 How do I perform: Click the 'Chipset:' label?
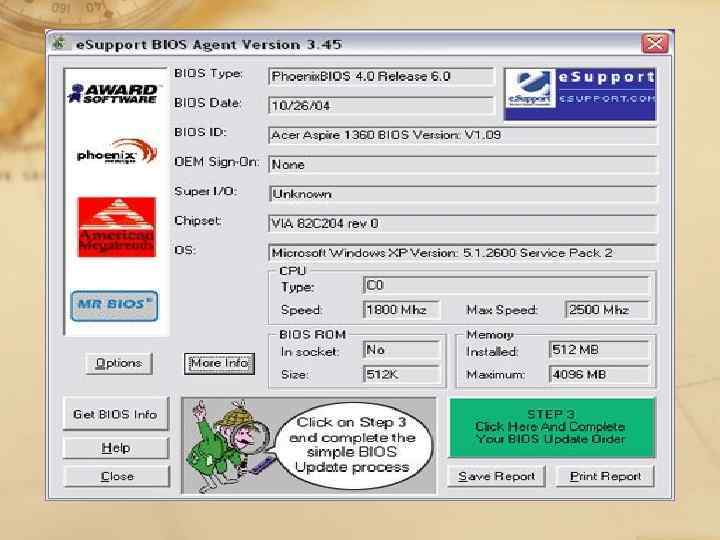pos(198,221)
